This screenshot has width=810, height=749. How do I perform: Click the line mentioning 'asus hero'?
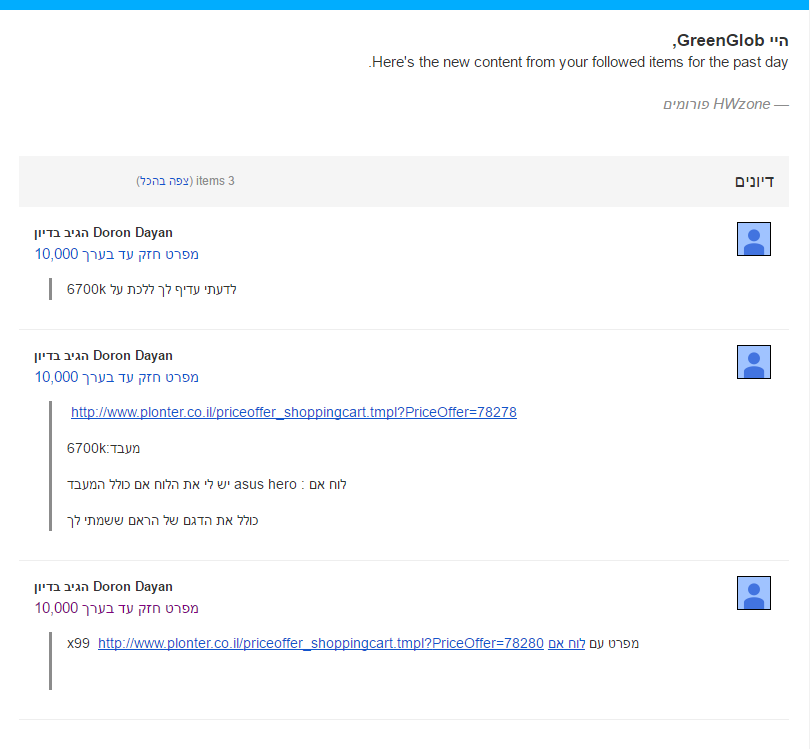click(207, 484)
